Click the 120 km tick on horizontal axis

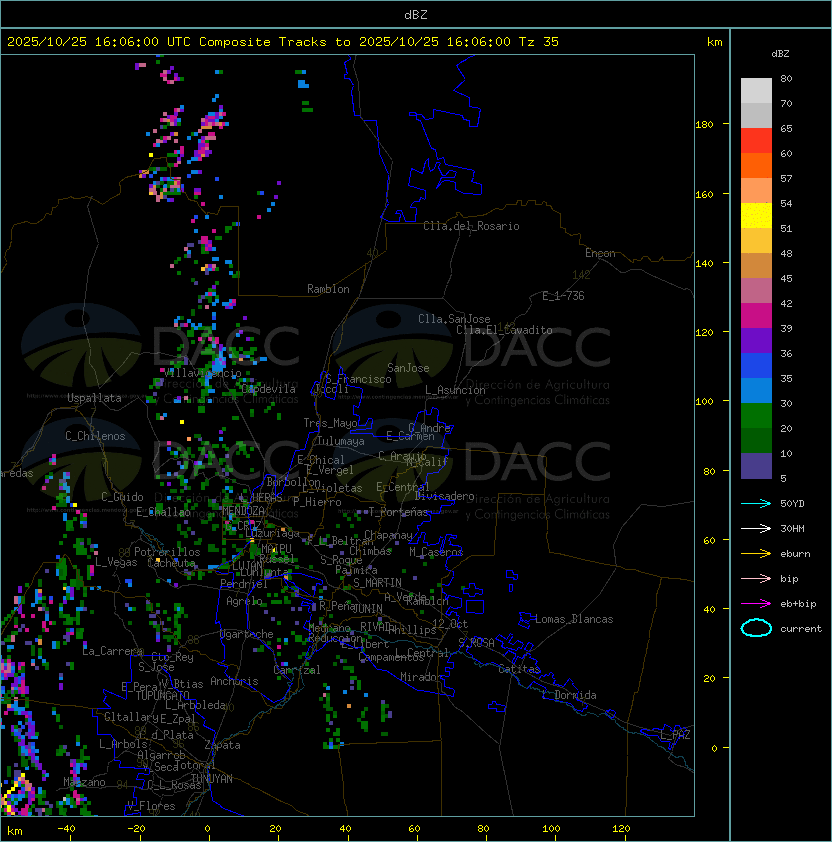pyautogui.click(x=621, y=829)
